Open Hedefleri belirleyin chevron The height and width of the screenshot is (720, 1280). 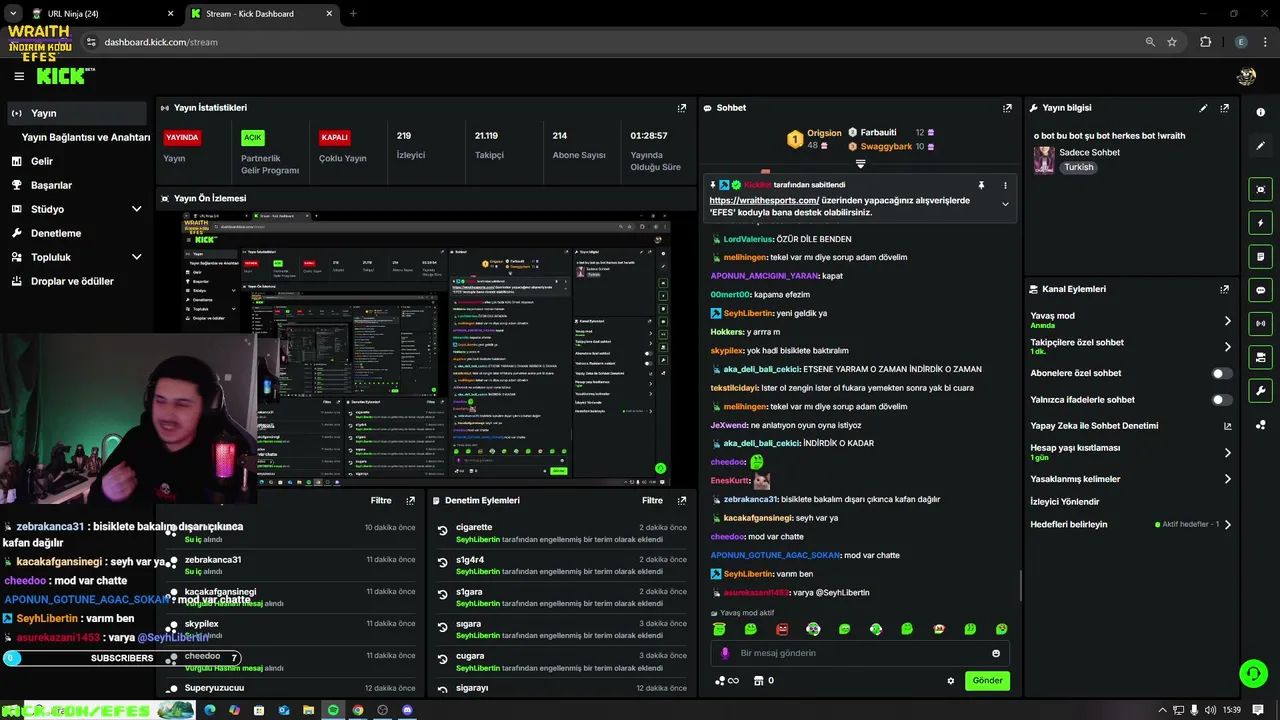click(1227, 524)
